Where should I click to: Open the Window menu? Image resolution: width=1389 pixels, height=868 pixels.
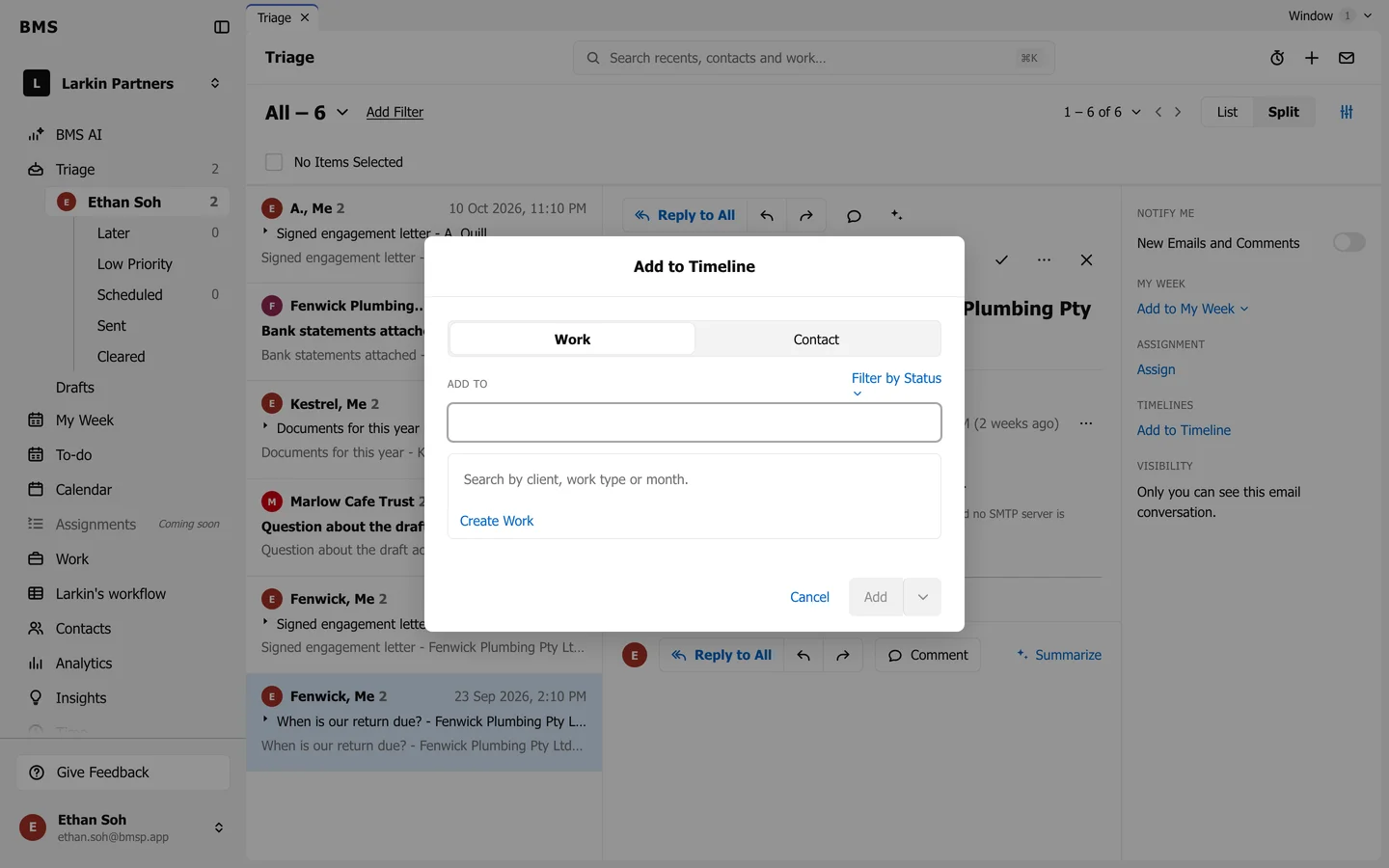[1329, 15]
